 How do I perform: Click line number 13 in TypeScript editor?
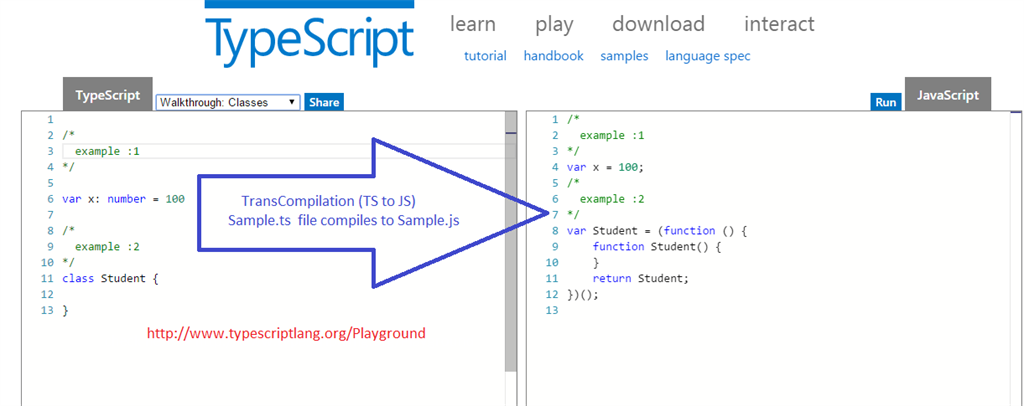pos(47,310)
